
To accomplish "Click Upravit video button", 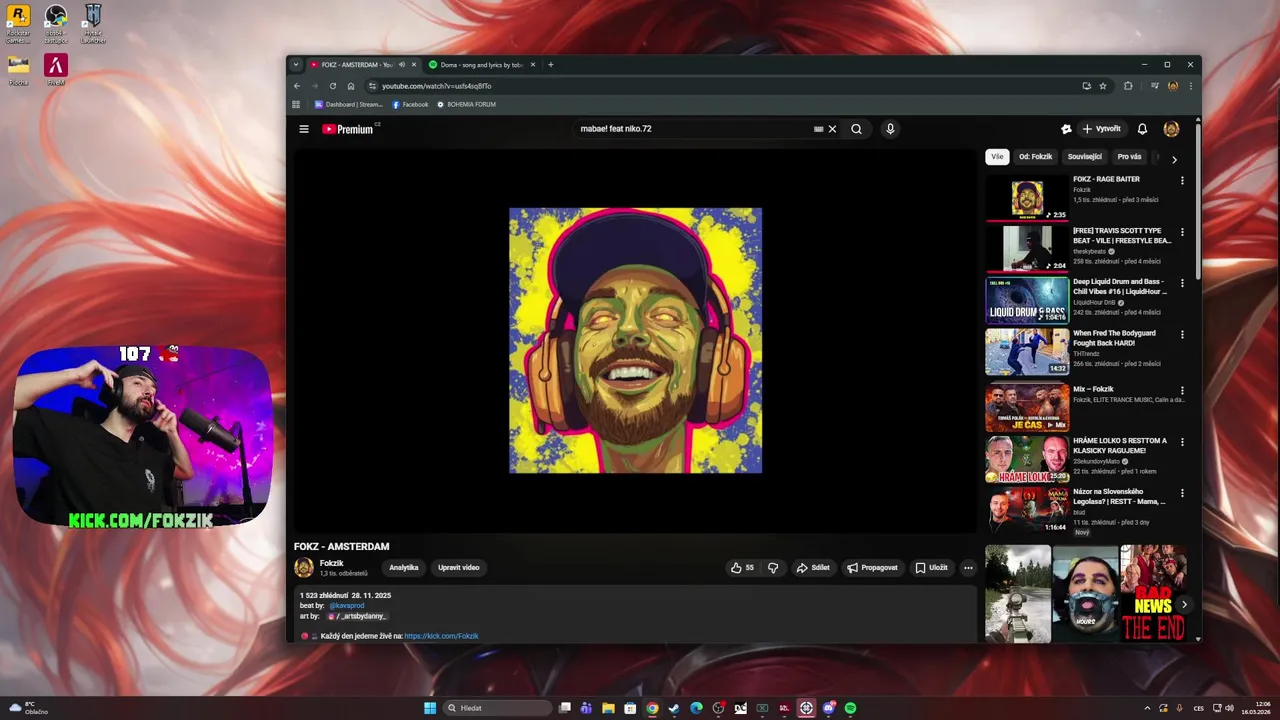I will [459, 568].
